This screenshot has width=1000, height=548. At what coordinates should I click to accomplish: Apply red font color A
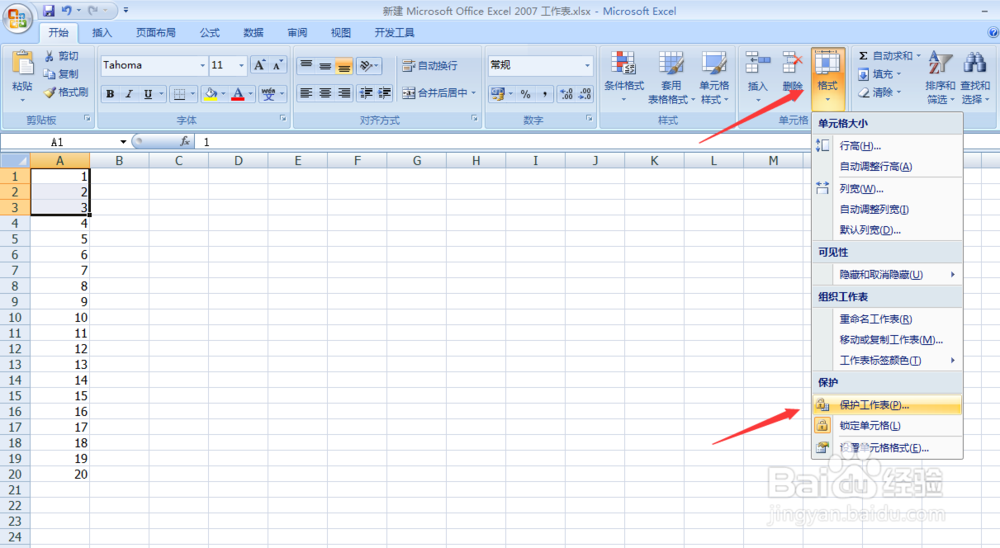[238, 94]
